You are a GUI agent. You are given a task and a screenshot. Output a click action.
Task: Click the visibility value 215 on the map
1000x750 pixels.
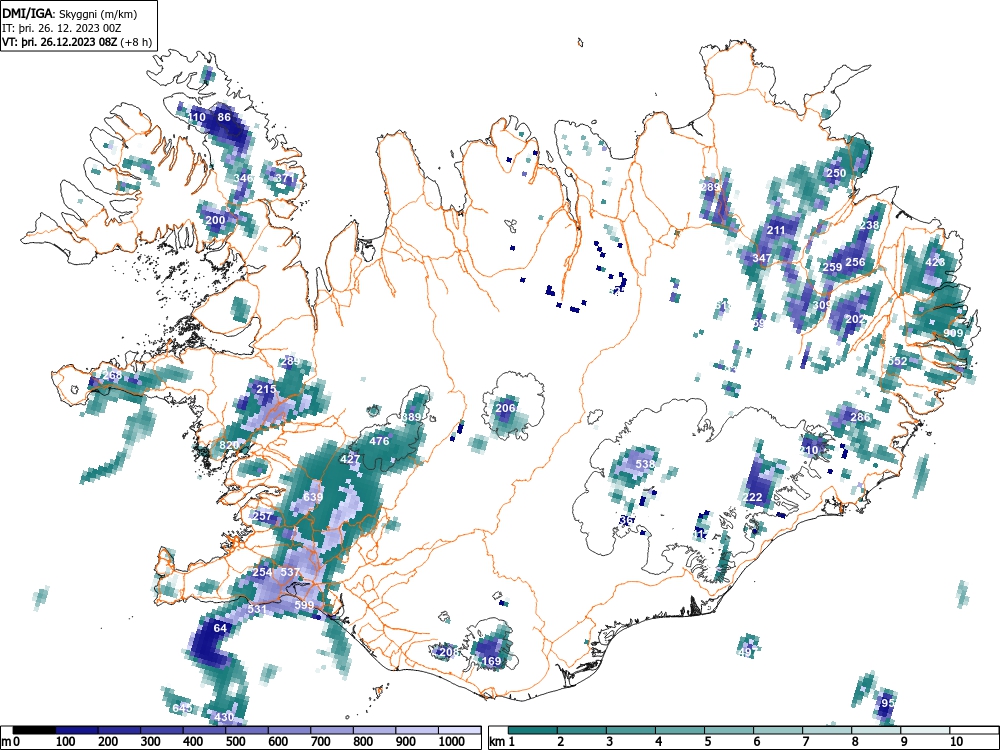point(266,389)
